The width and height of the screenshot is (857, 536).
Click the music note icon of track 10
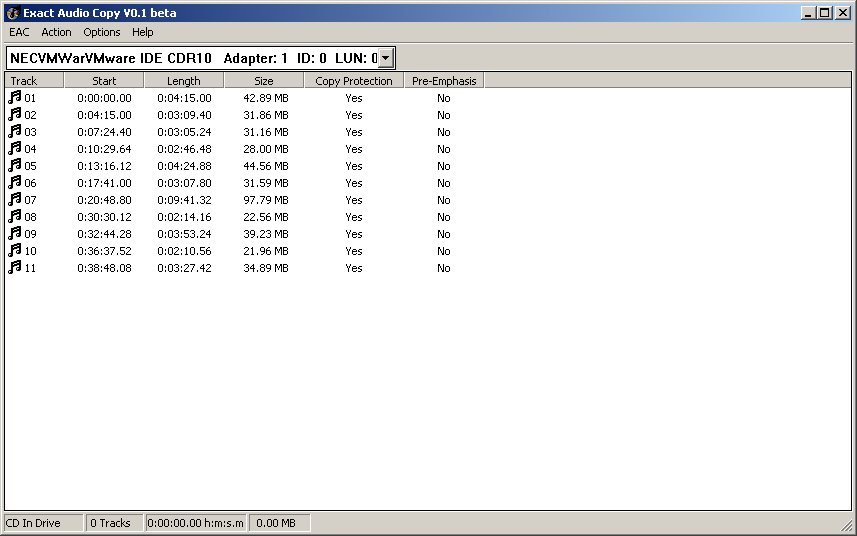click(x=15, y=250)
